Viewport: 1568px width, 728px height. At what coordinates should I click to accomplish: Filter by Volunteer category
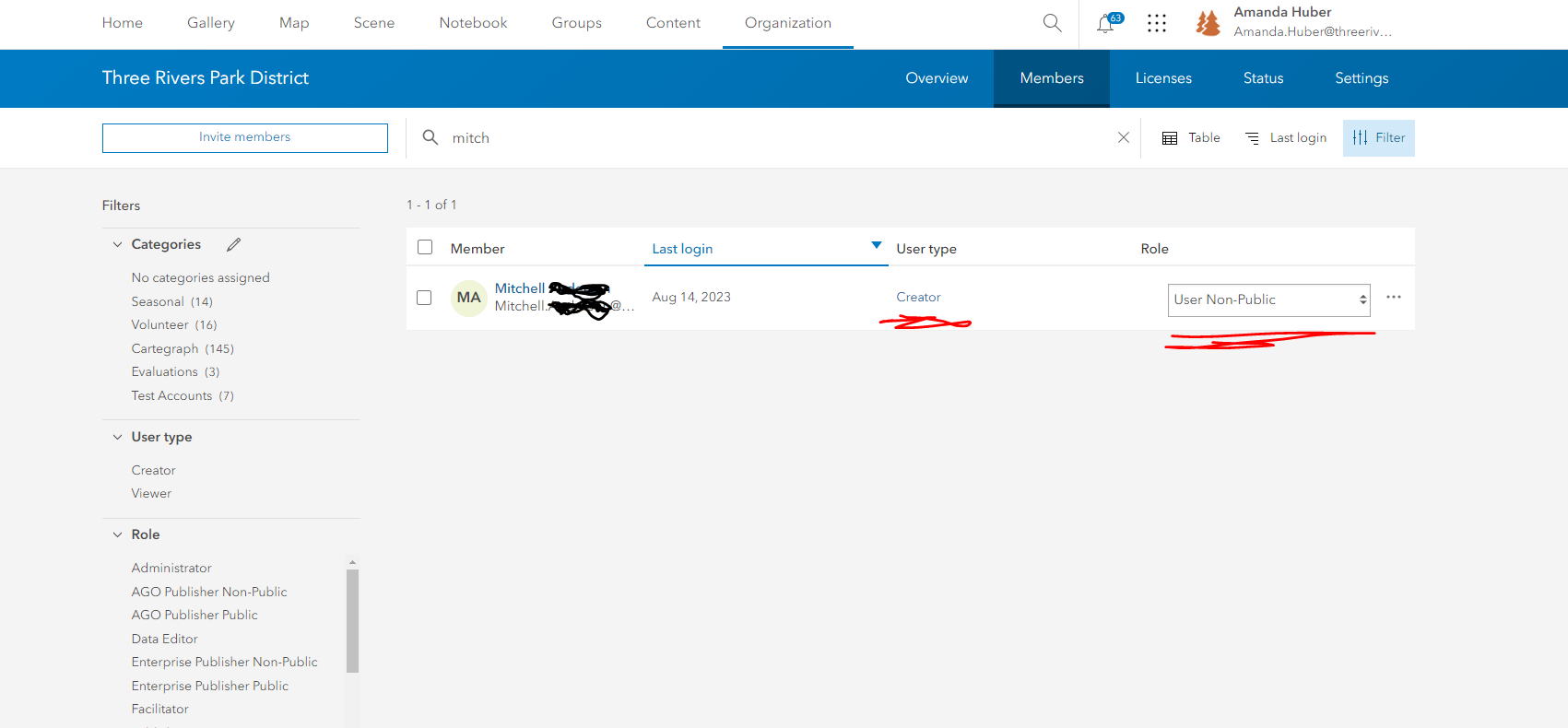click(x=174, y=324)
